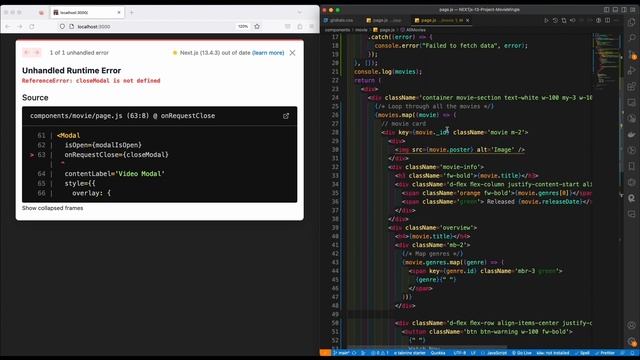This screenshot has width=640, height=360.
Task: Open the browser list-all-tabs chevron
Action: [300, 13]
